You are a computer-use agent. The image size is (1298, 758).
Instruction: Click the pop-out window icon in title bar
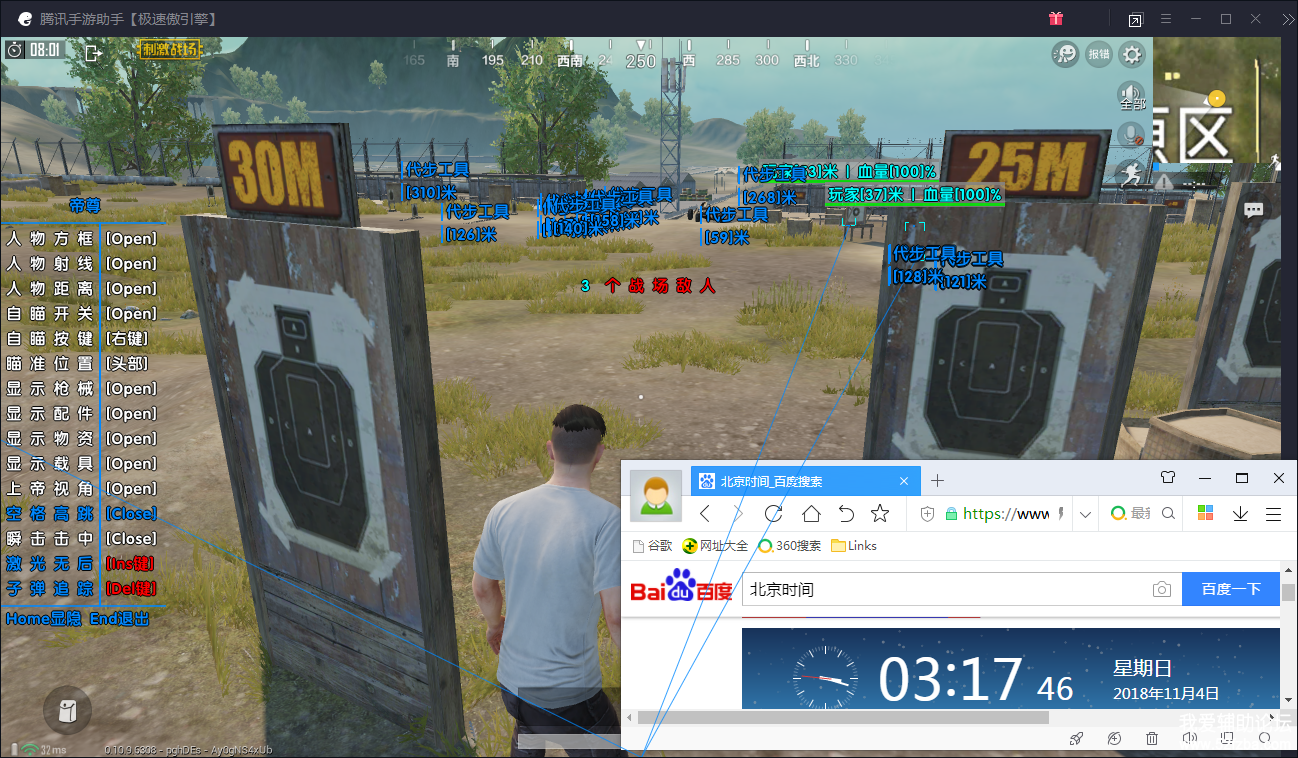1135,19
